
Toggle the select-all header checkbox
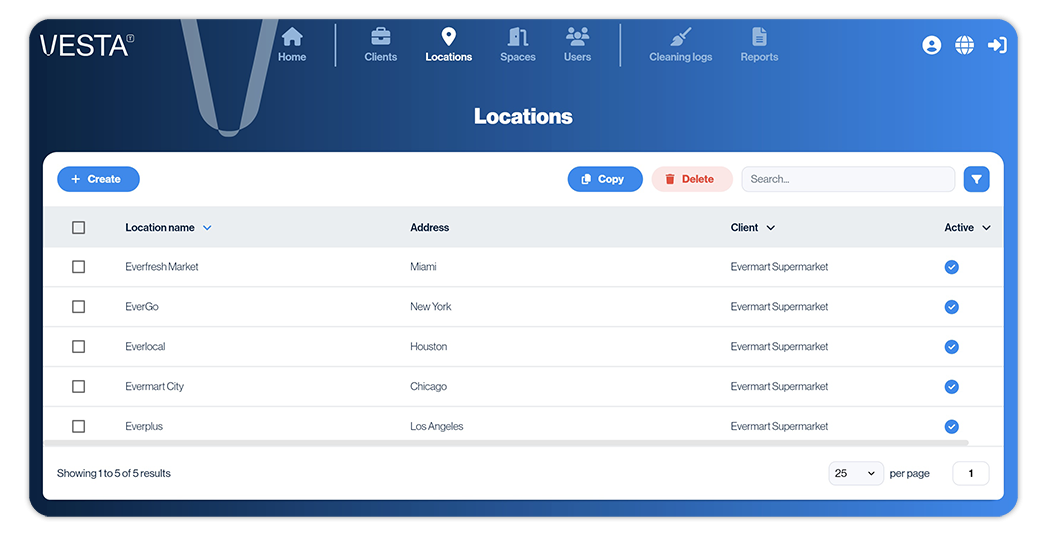pyautogui.click(x=79, y=228)
